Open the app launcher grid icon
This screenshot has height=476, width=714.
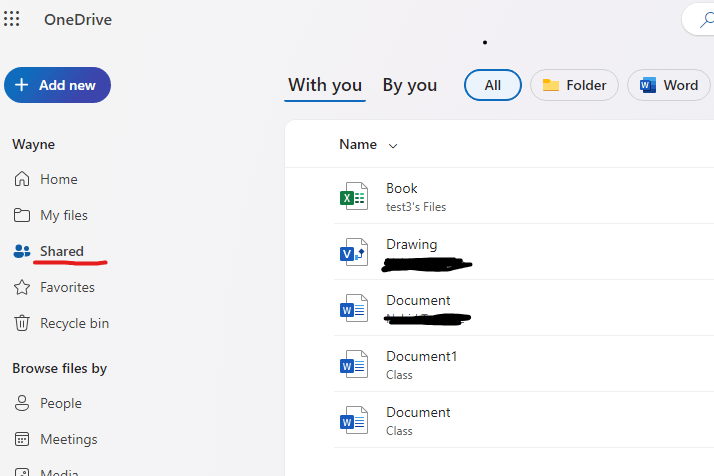point(11,19)
